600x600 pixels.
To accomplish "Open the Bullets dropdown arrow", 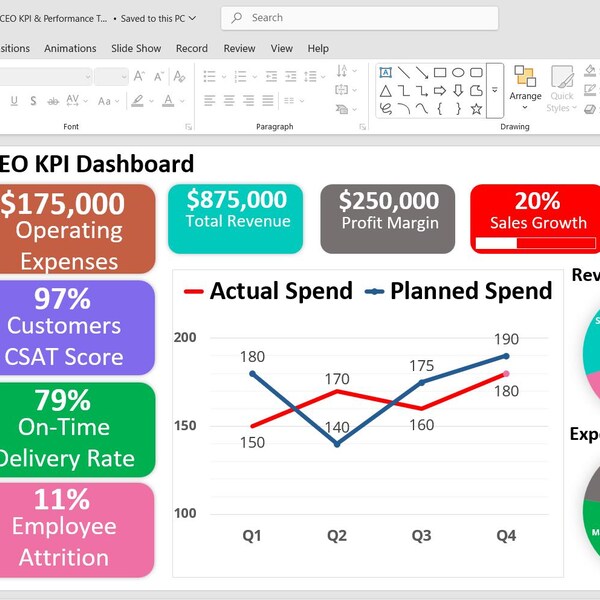I will click(224, 77).
